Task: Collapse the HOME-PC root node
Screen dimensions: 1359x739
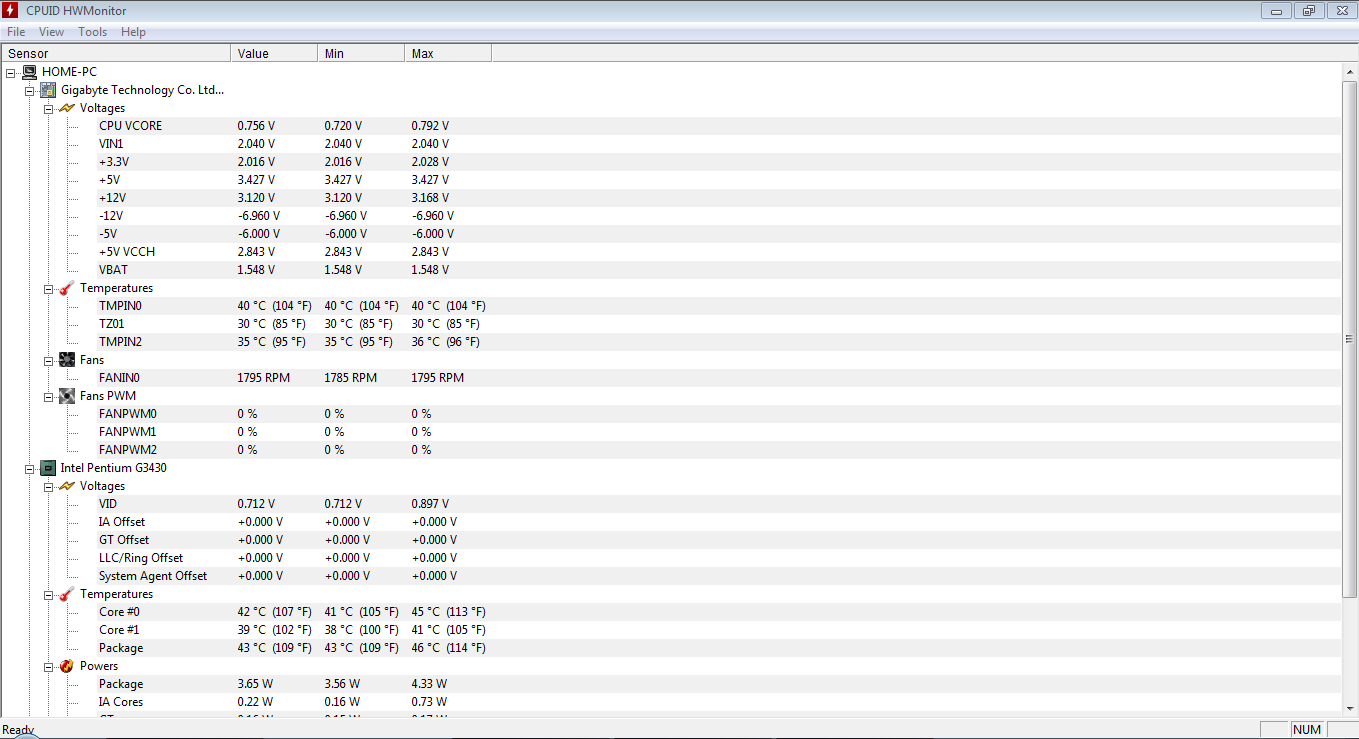Action: point(10,72)
